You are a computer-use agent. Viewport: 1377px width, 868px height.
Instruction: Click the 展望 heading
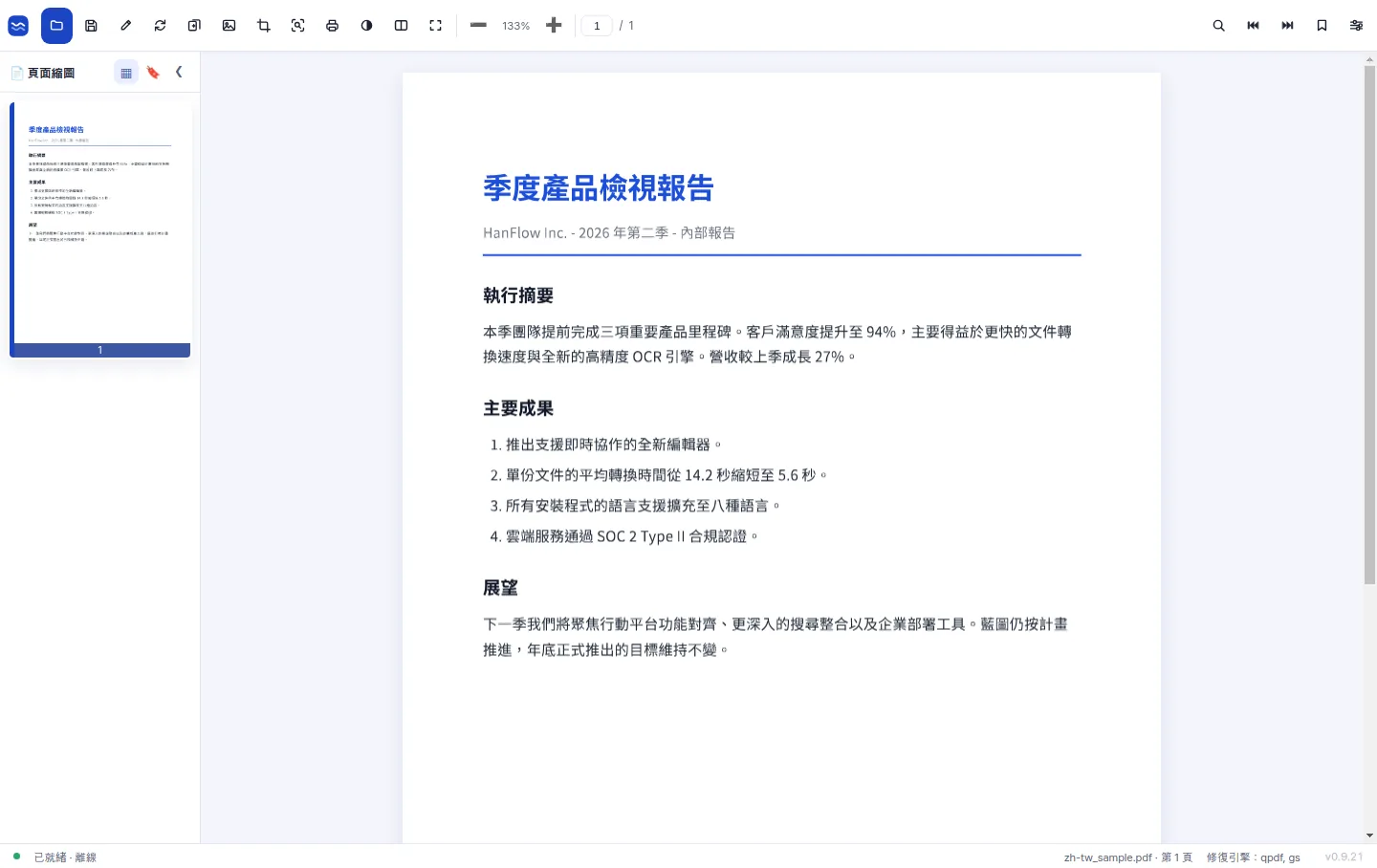tap(500, 588)
